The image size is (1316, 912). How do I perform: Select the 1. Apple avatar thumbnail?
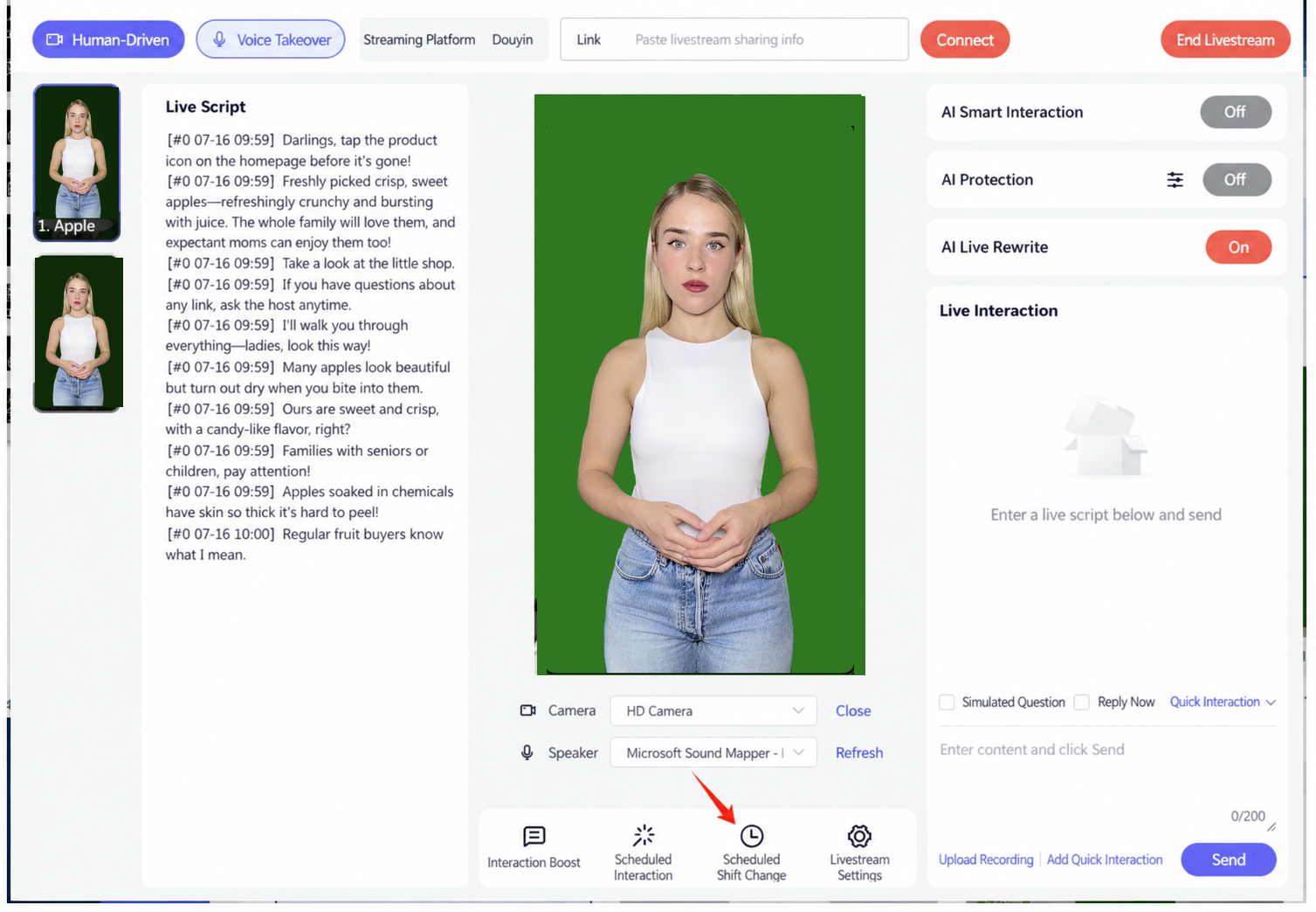[x=77, y=162]
